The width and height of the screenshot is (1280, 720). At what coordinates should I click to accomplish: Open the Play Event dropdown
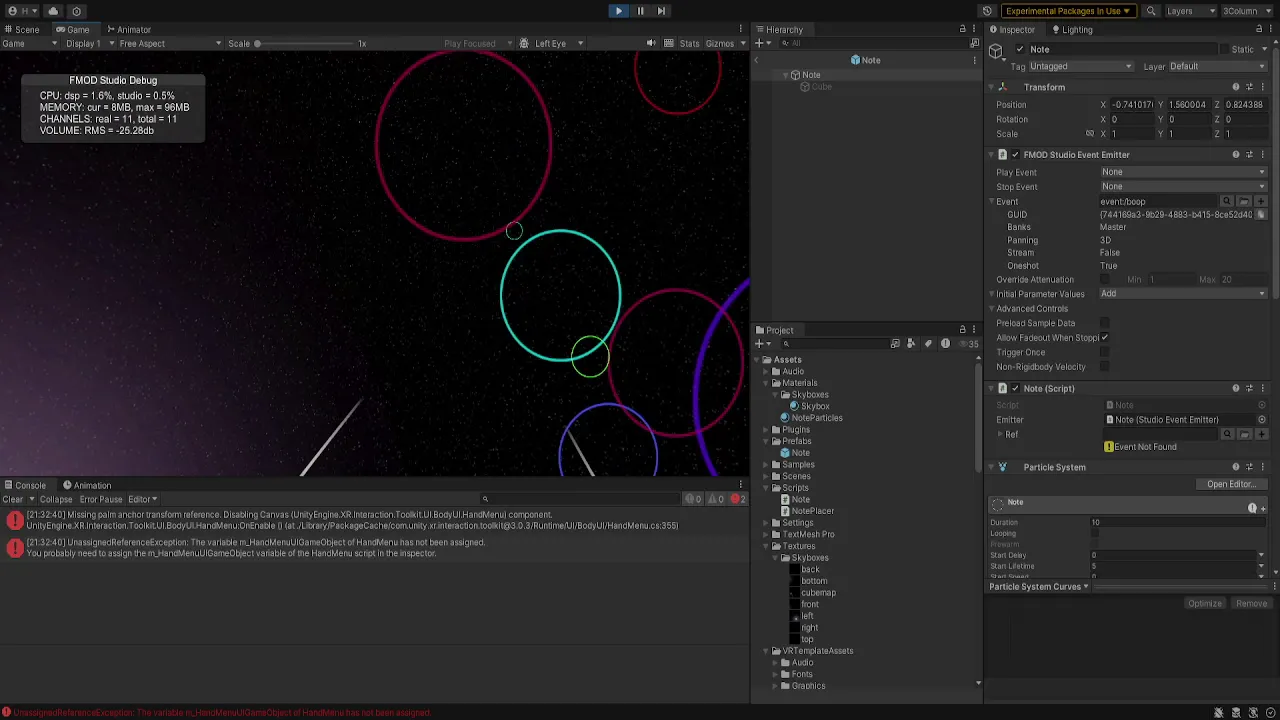pyautogui.click(x=1183, y=172)
